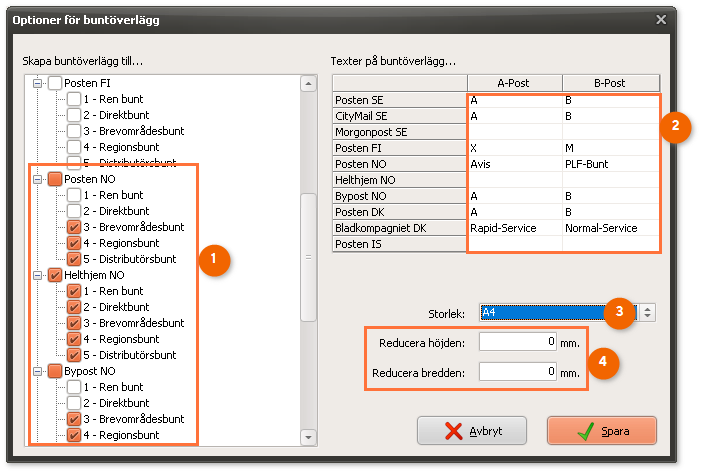Toggle the Posten NO parent checkbox

[55, 179]
